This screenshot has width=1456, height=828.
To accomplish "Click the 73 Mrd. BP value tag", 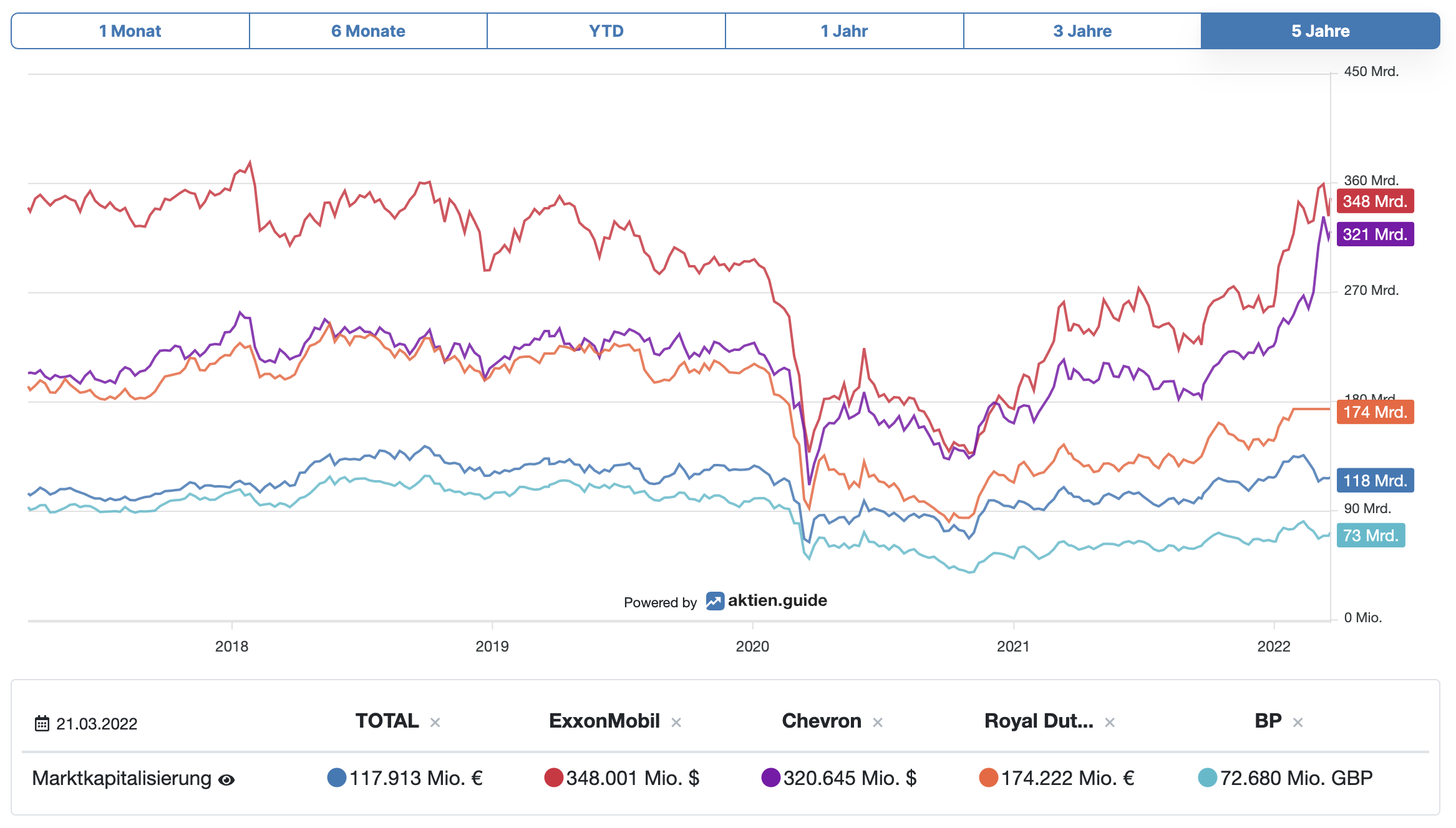I will click(1371, 536).
